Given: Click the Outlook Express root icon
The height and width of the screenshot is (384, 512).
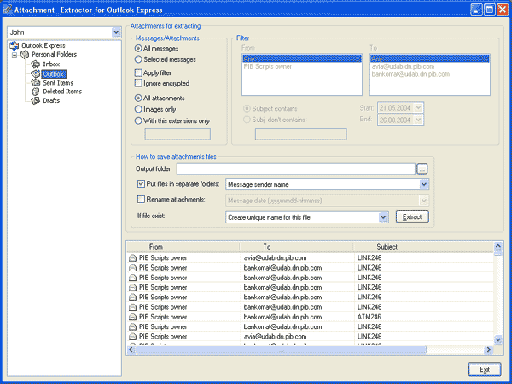Looking at the screenshot, I should 14,46.
